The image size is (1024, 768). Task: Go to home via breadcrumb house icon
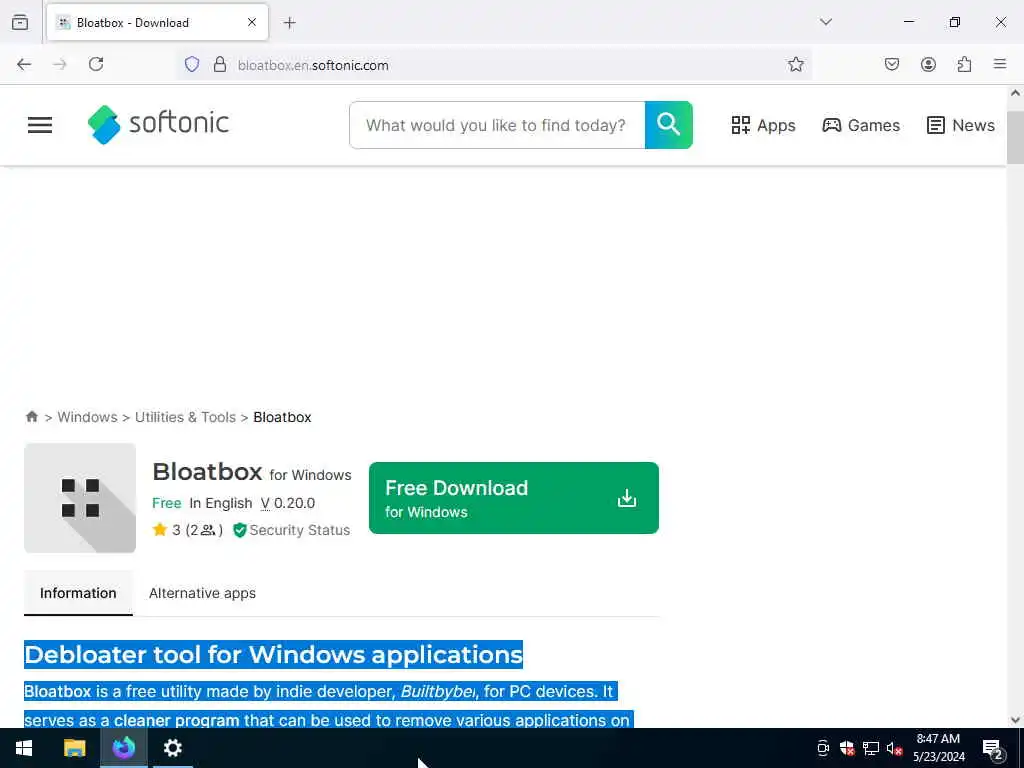(31, 417)
